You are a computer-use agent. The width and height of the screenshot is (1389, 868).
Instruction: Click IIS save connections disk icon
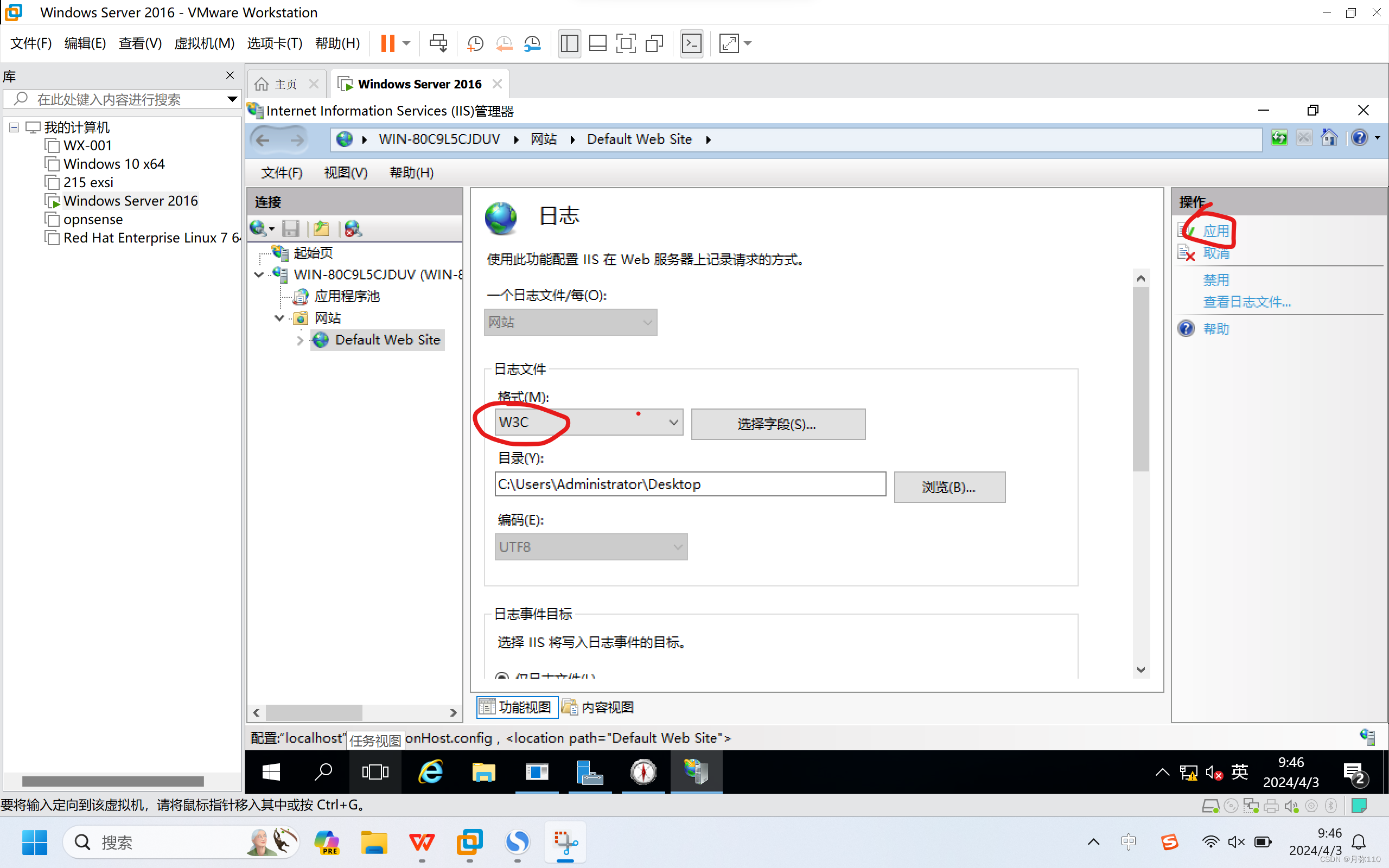point(291,228)
